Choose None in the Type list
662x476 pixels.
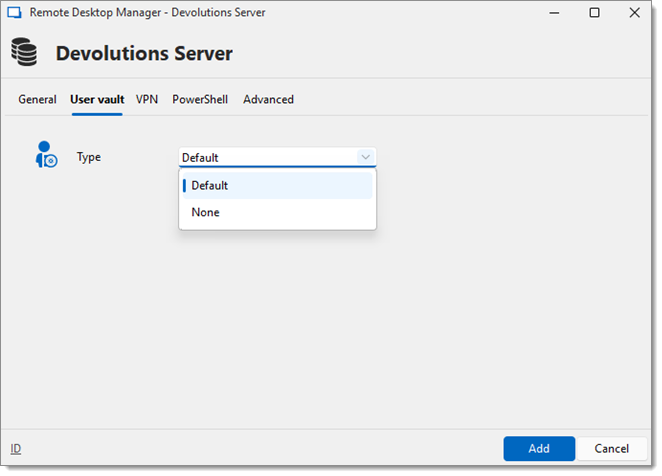pos(277,212)
